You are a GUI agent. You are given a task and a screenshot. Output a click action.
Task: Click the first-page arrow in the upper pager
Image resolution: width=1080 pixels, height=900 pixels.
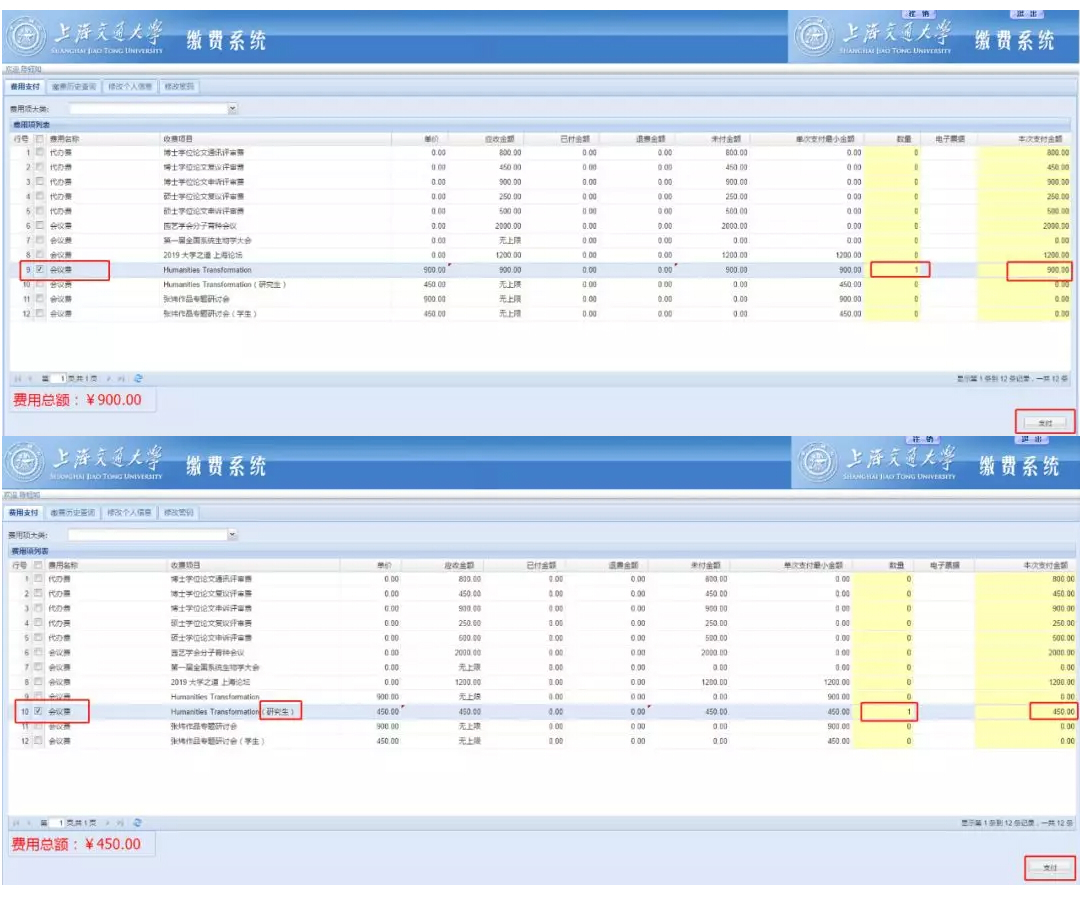click(x=17, y=378)
